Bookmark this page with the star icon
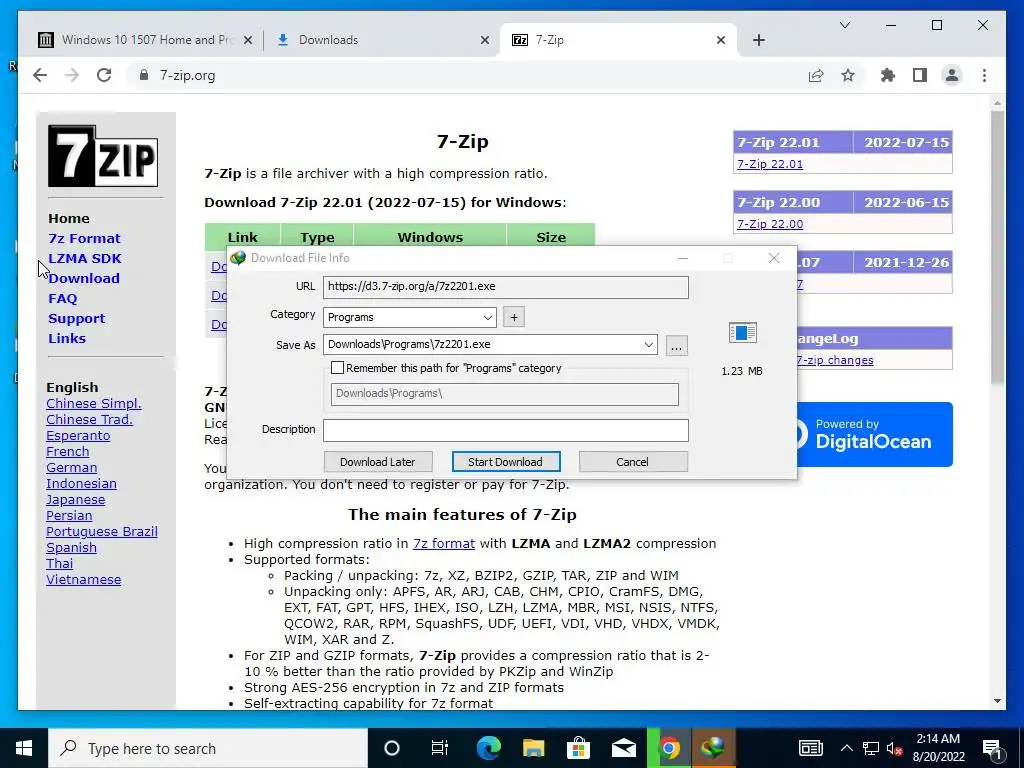Viewport: 1024px width, 768px height. point(848,76)
